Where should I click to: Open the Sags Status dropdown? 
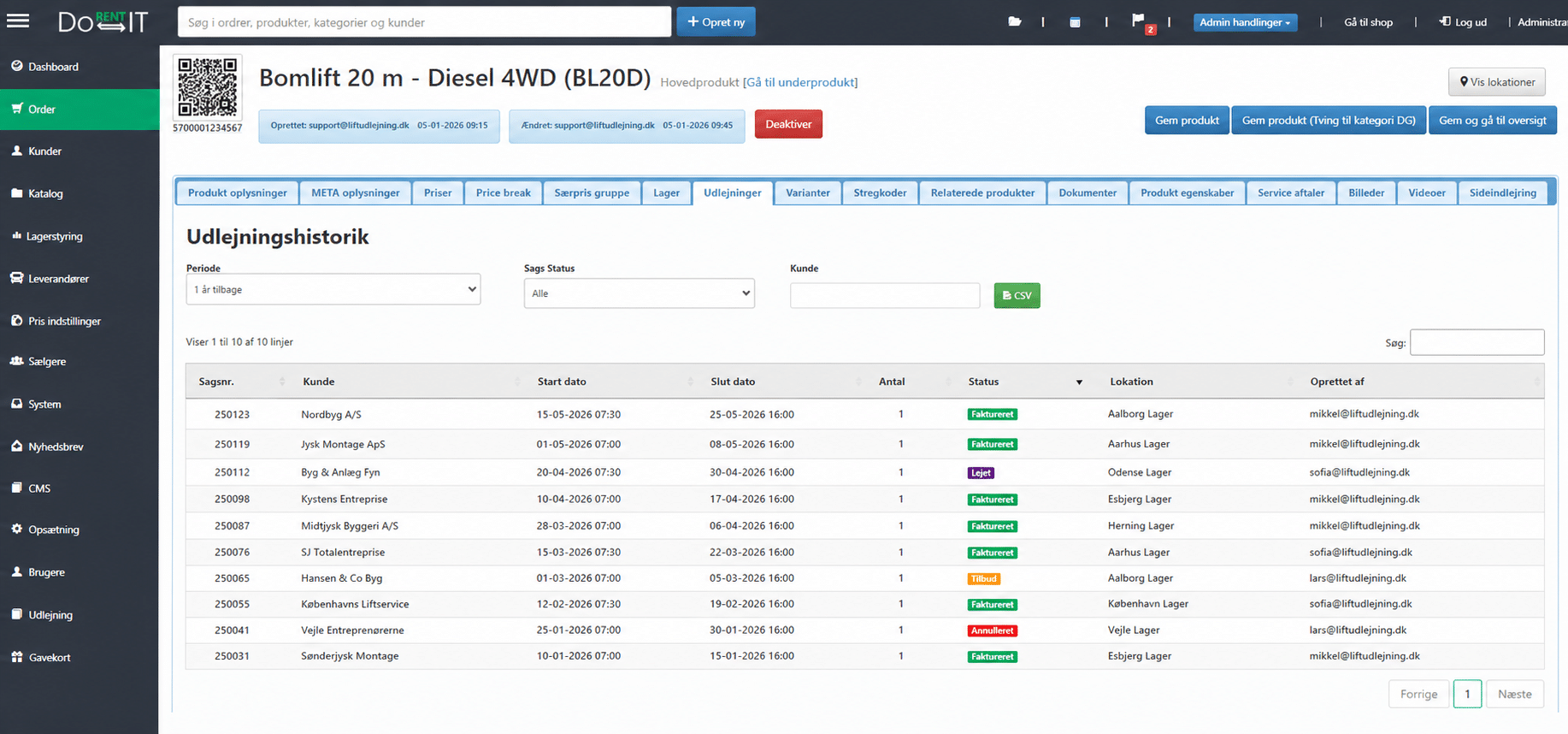click(640, 293)
